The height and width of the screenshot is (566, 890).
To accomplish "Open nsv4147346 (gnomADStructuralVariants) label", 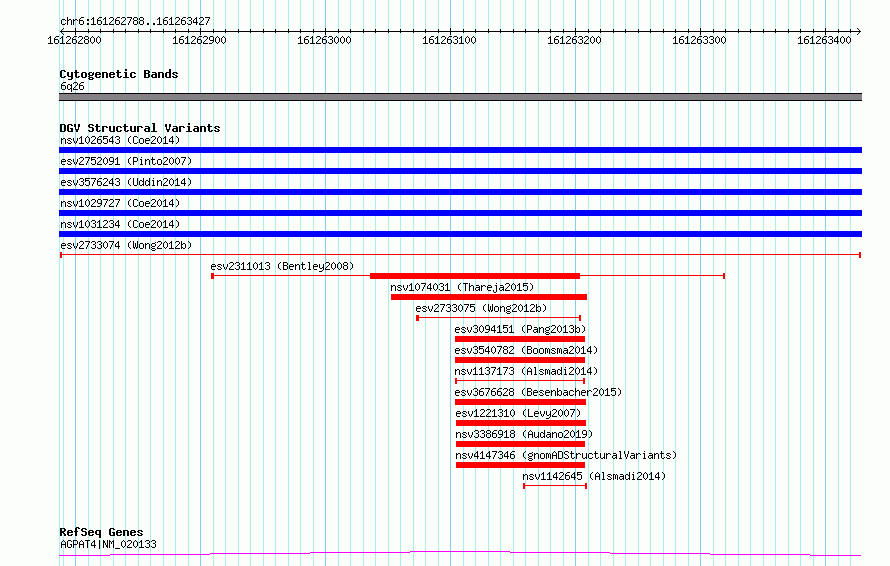I will pos(566,455).
